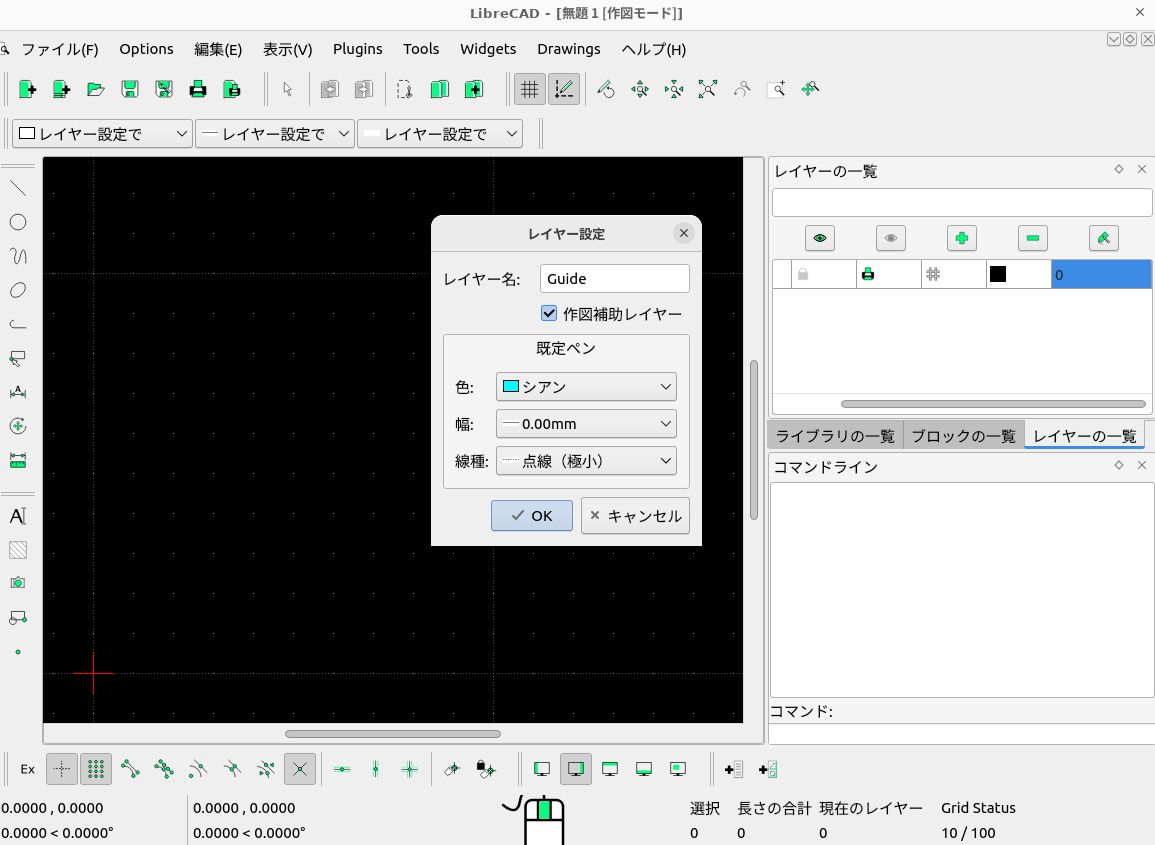Toggle grid display in top toolbar
Screen dimensions: 1155x845
(530, 89)
